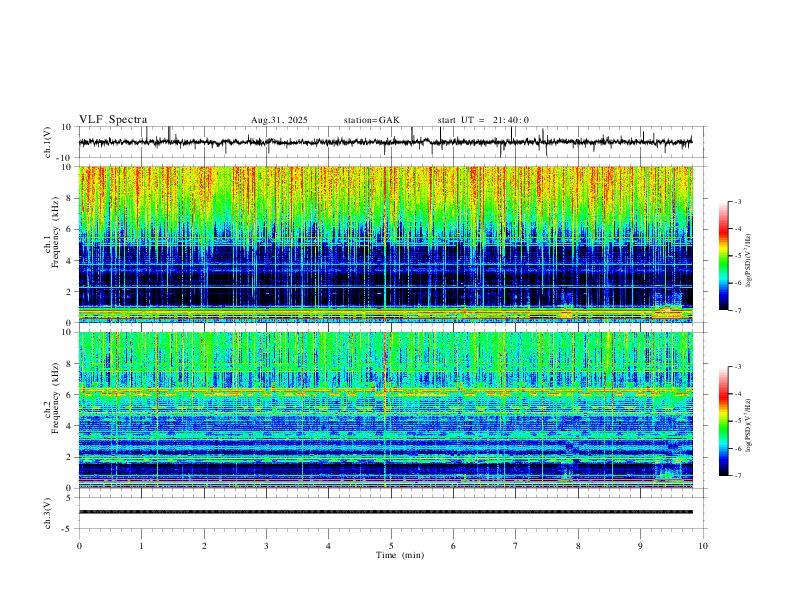
Task: Click '-3' label on ch.1 color scale
Action: tap(737, 201)
